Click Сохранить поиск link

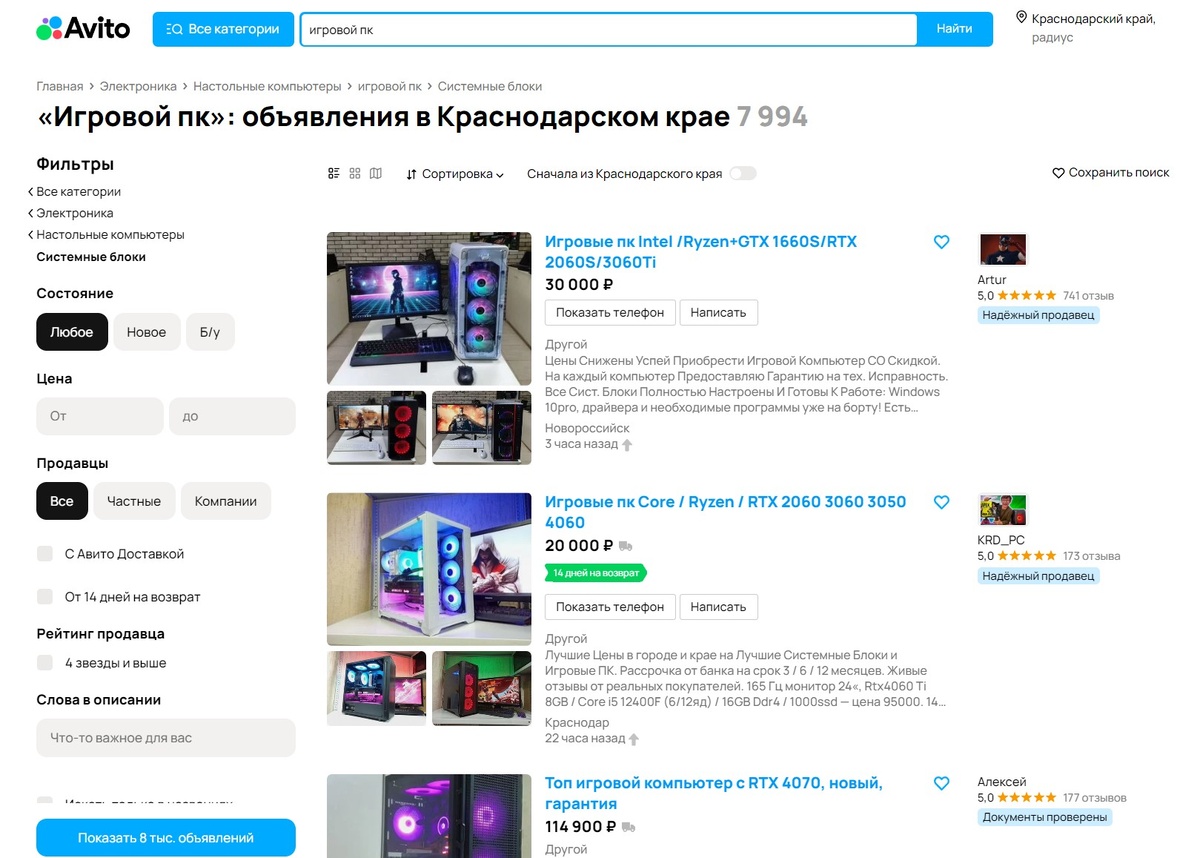[x=1111, y=173]
